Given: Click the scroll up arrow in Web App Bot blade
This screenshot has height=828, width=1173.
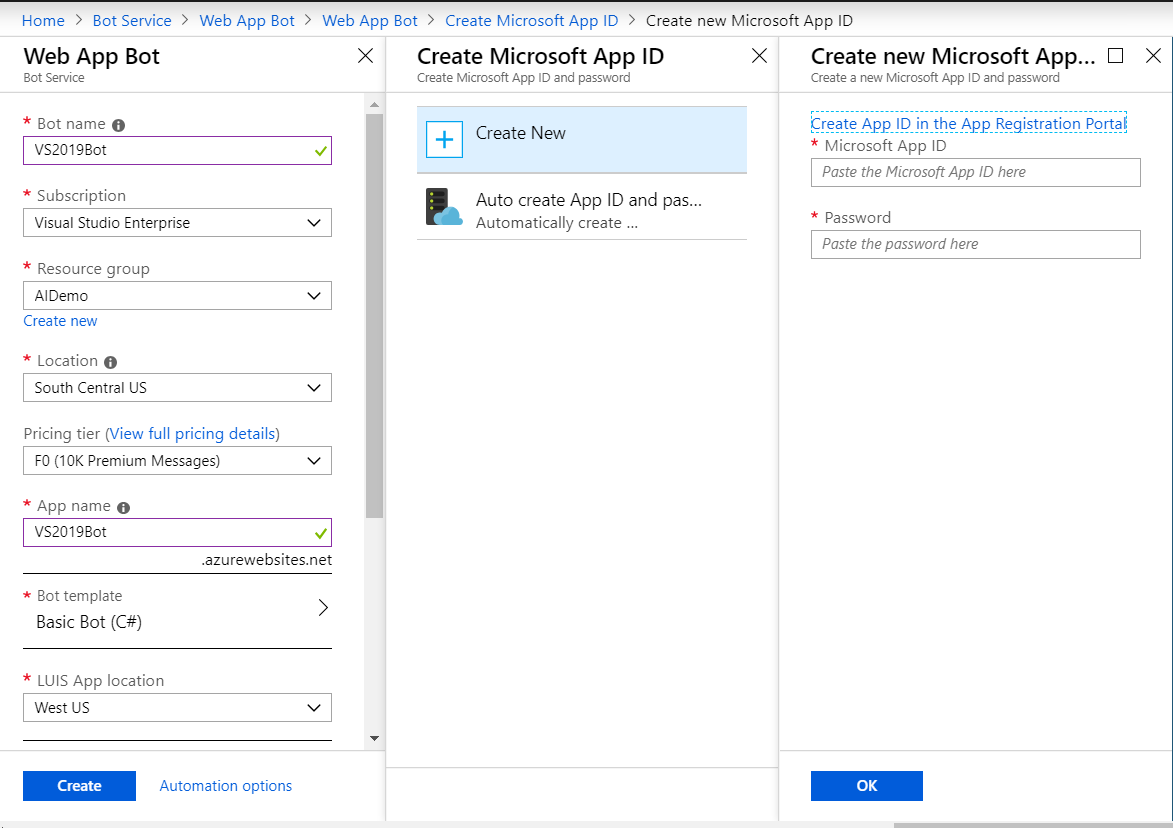Looking at the screenshot, I should (374, 105).
